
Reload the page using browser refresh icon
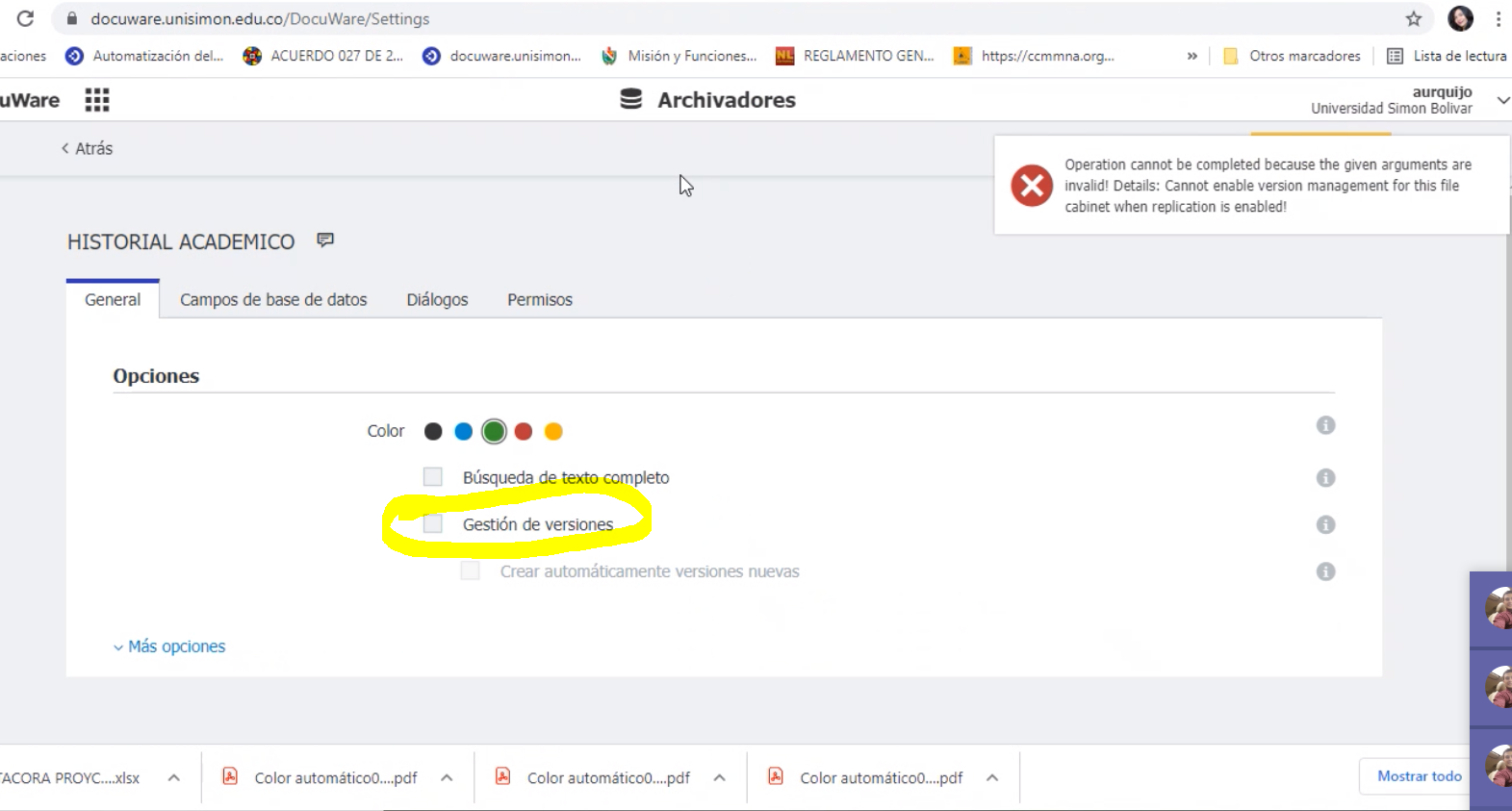[x=26, y=19]
